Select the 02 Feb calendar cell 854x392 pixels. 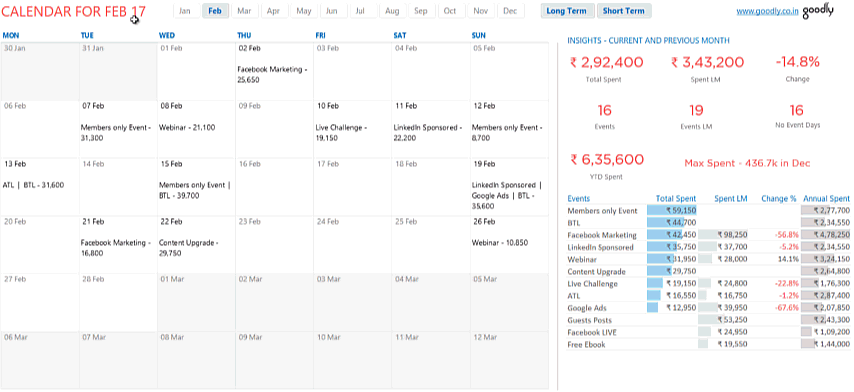pos(274,72)
